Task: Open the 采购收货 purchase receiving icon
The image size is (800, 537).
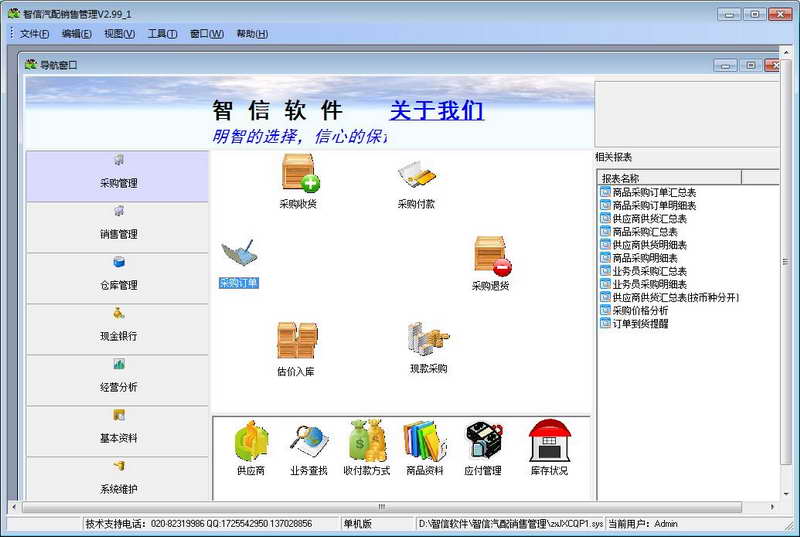Action: point(299,182)
